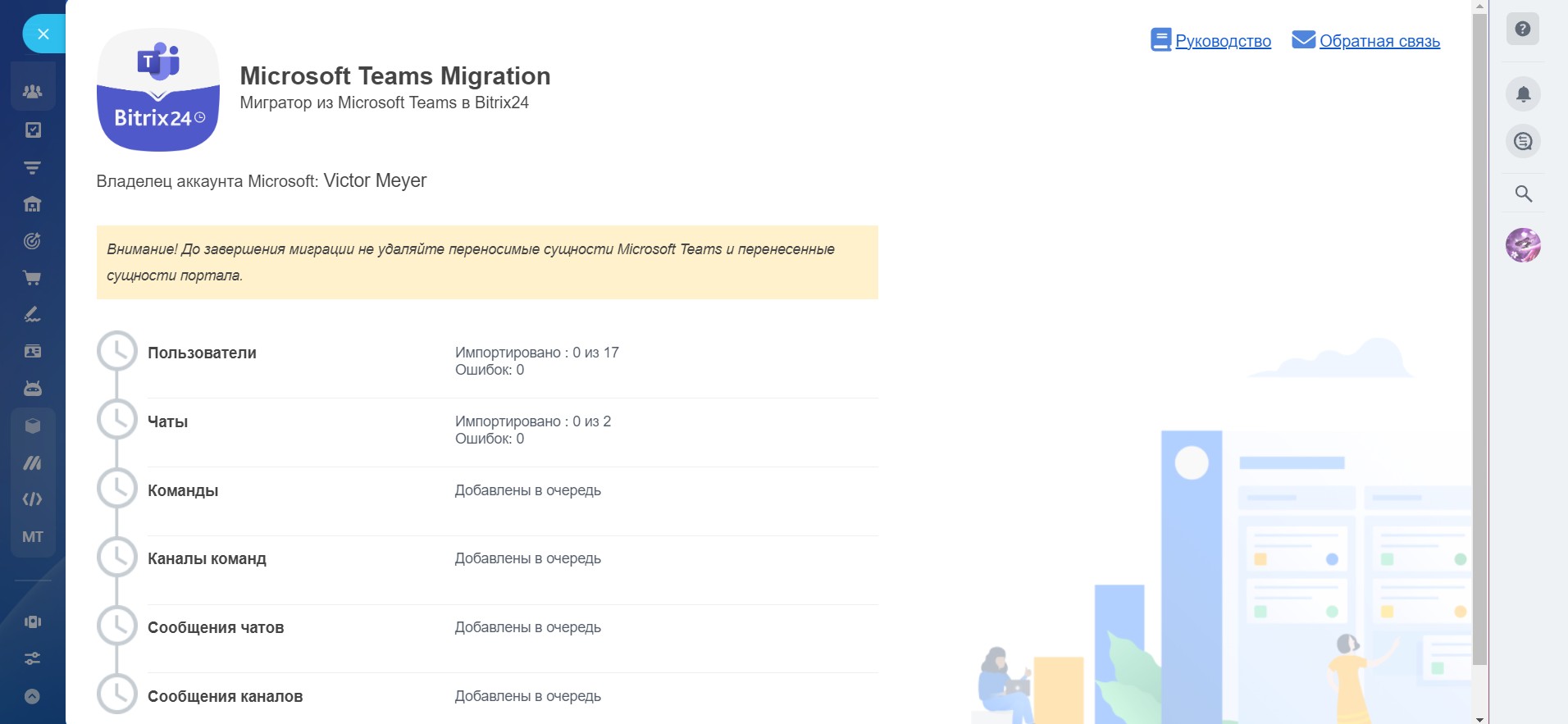Open the user profile avatar
1568x724 pixels.
tap(1523, 245)
